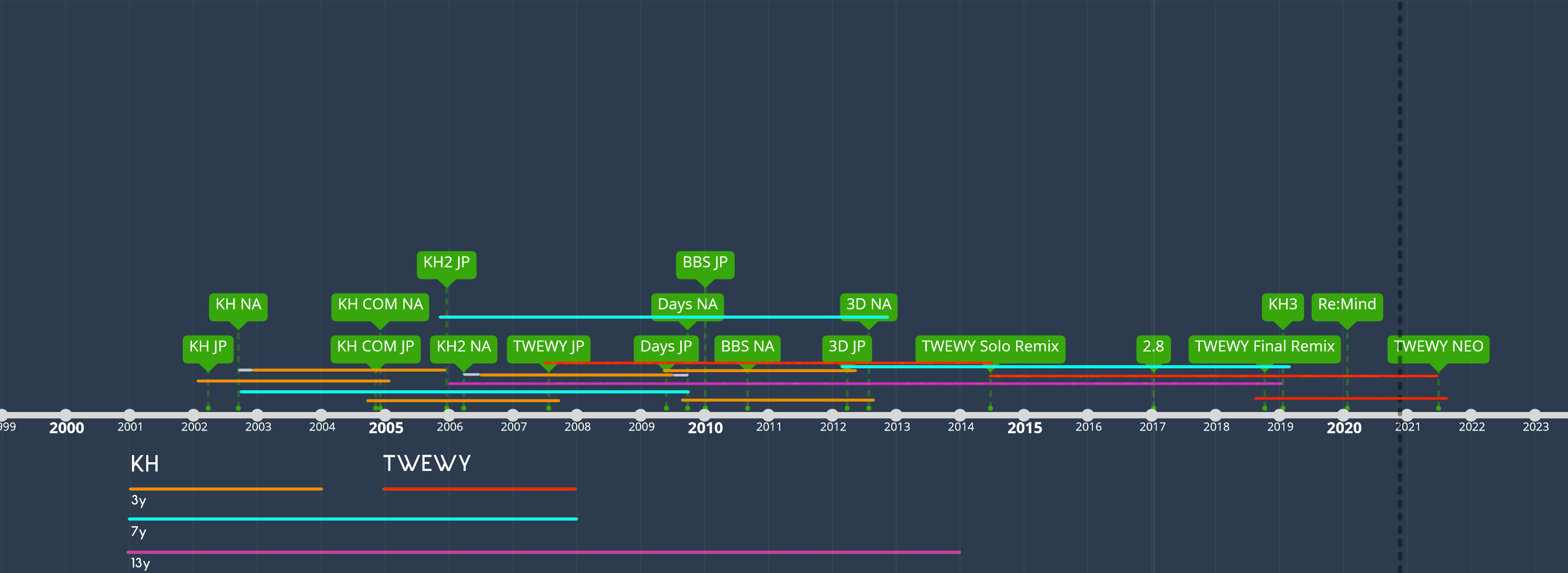Select the magenta legend line above 13y
This screenshot has width=1568, height=573.
544,552
